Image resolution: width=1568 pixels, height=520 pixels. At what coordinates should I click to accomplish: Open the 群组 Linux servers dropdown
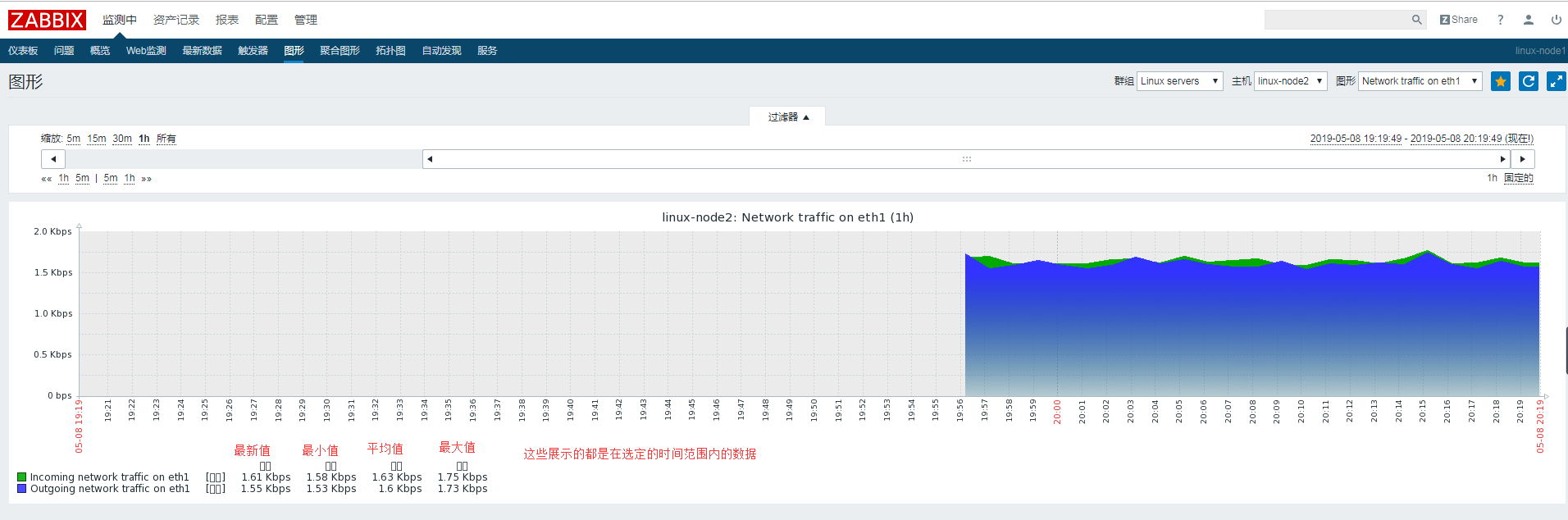[x=1179, y=81]
